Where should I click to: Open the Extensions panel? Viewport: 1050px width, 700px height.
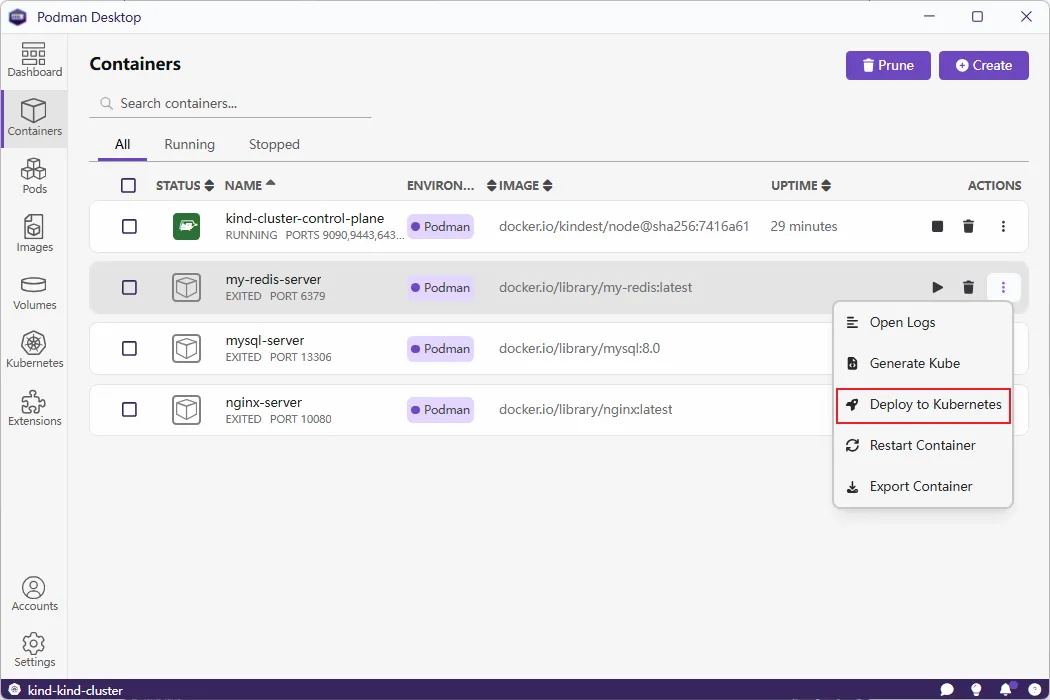(34, 407)
